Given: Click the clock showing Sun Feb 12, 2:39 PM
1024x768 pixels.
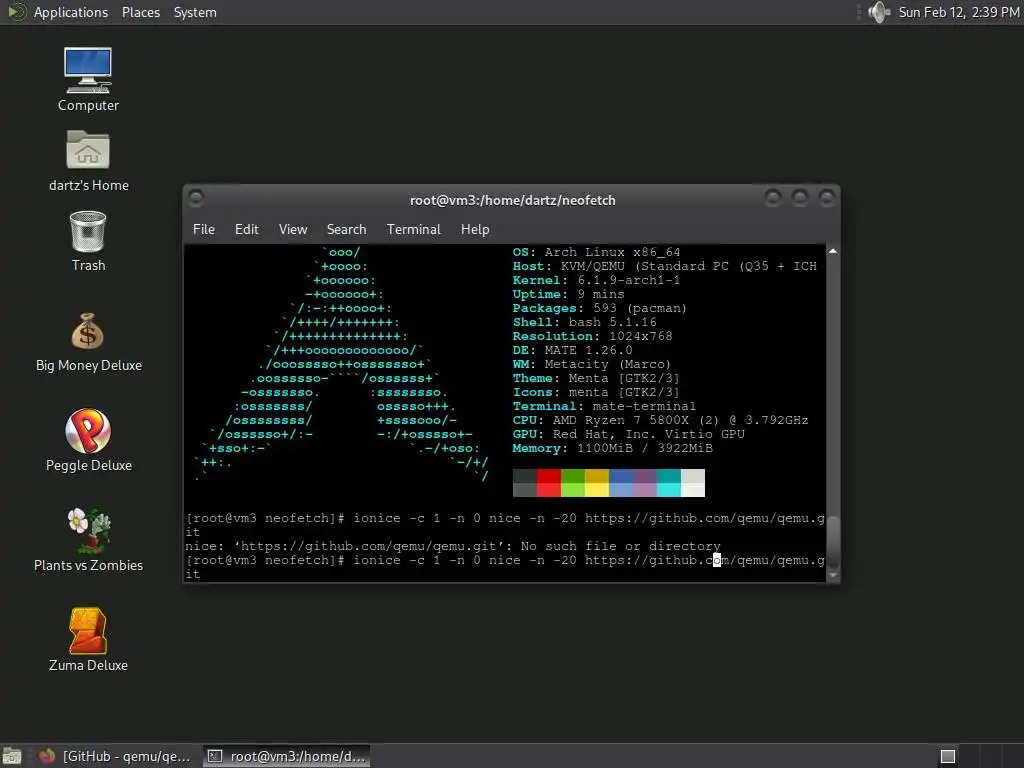Looking at the screenshot, I should (x=959, y=12).
